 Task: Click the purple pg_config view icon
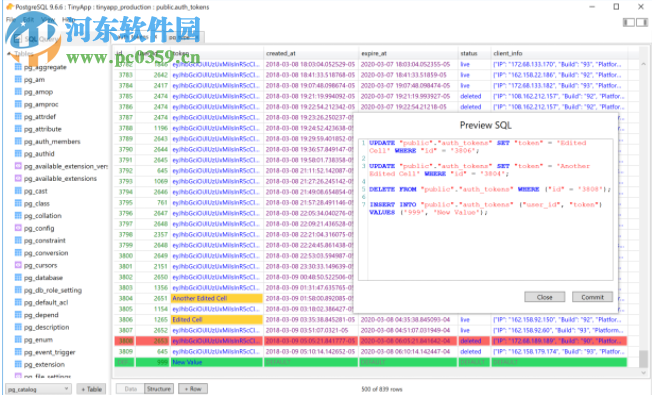point(18,228)
